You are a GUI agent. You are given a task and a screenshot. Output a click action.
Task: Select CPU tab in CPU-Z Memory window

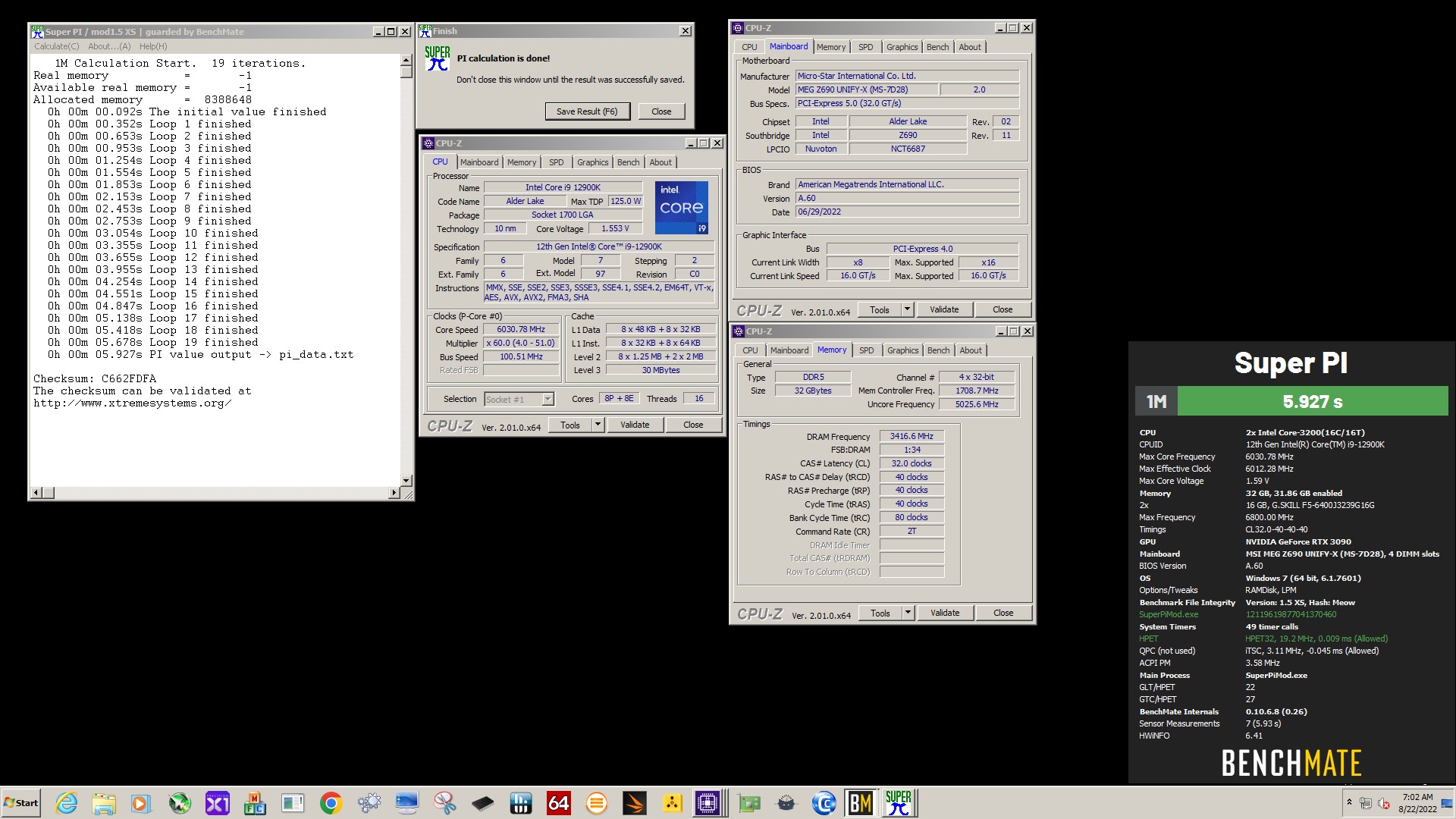pos(750,350)
